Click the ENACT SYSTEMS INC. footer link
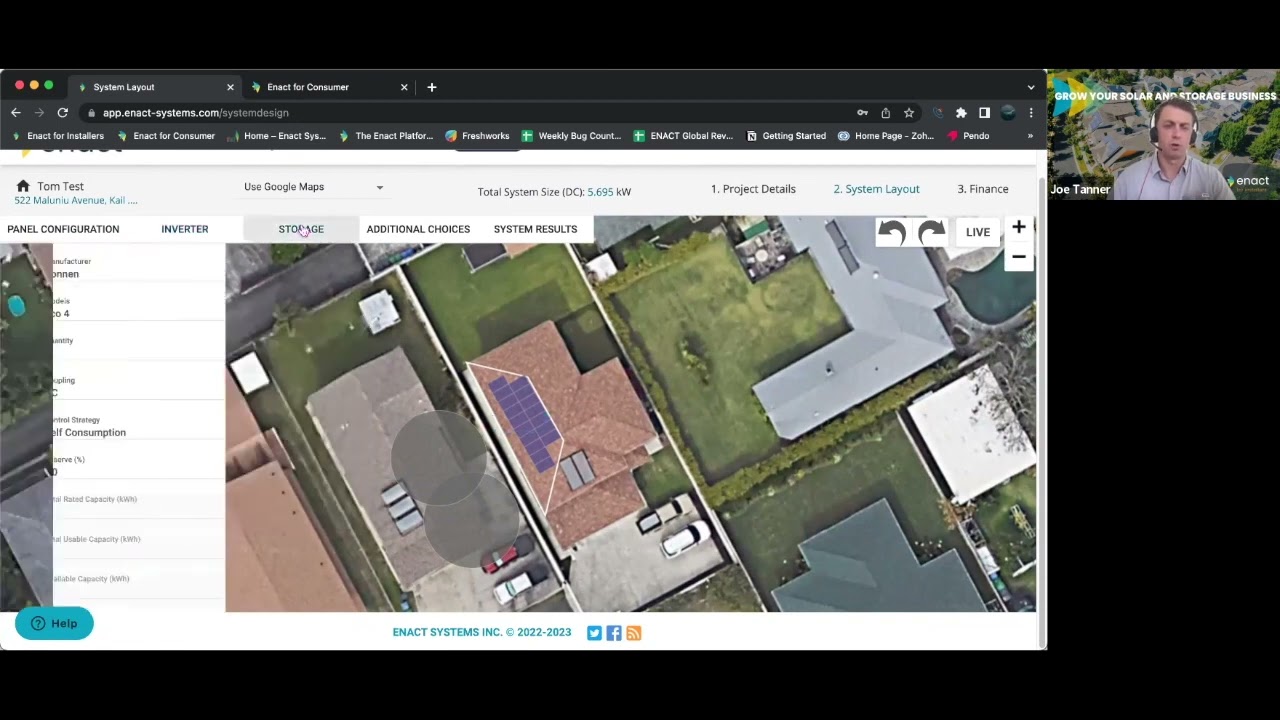The image size is (1280, 720). coord(481,632)
